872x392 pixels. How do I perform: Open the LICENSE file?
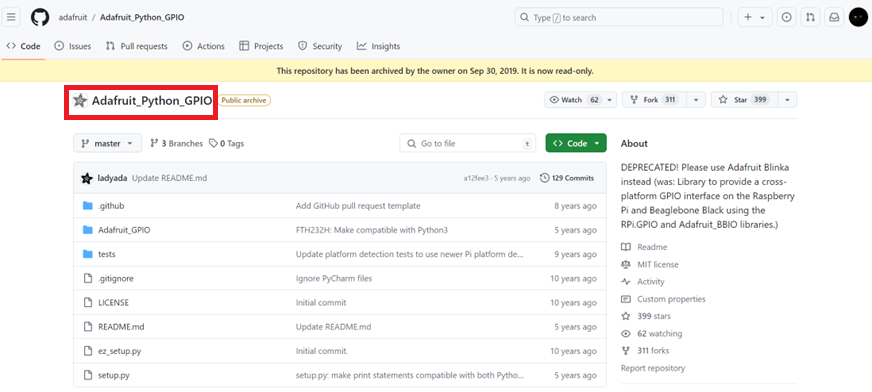click(x=113, y=302)
